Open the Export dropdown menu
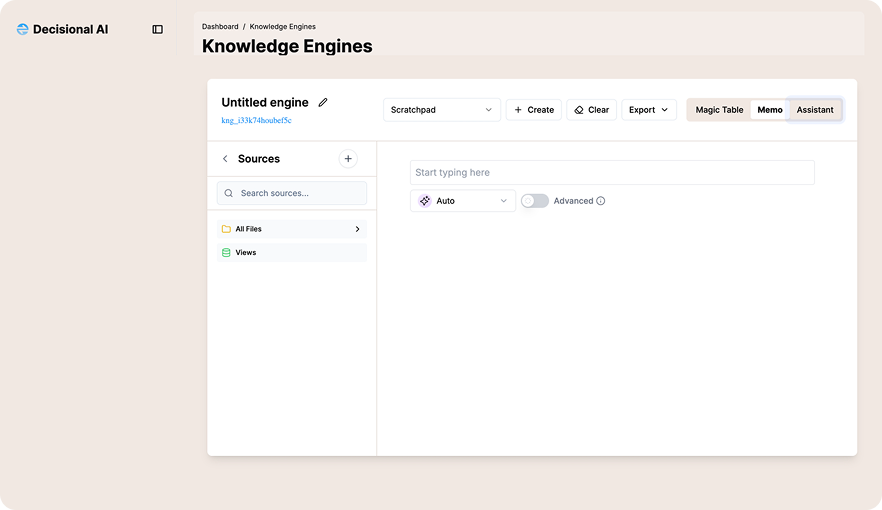Viewport: 882px width, 510px height. 648,110
